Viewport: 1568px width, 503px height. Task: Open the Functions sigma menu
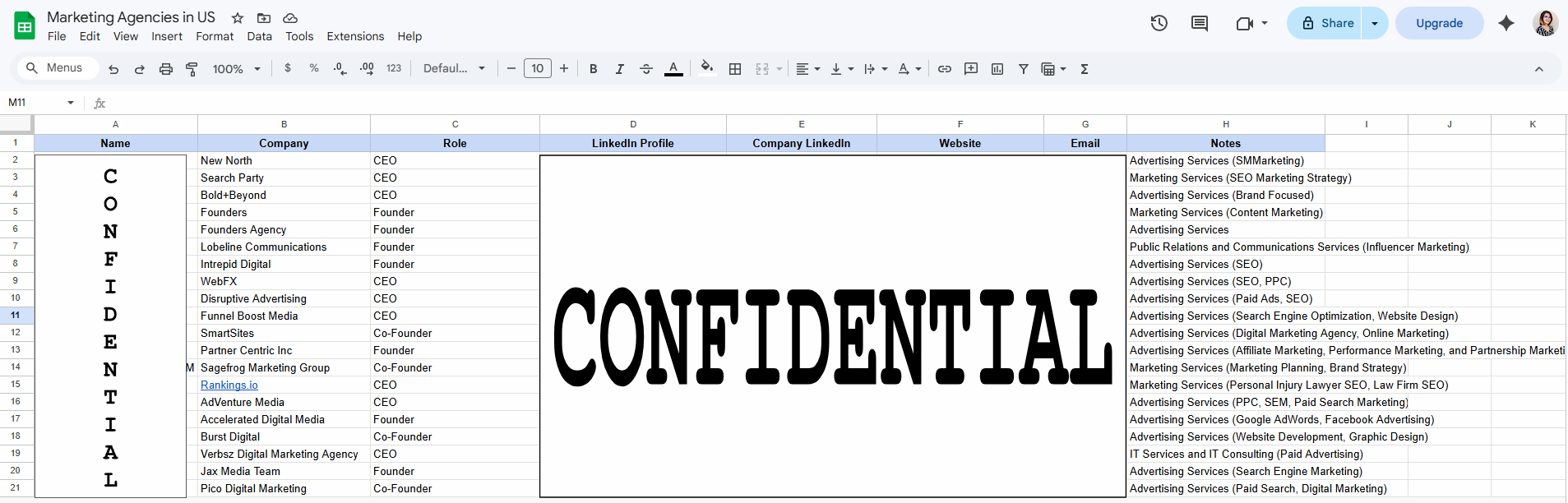pyautogui.click(x=1085, y=69)
